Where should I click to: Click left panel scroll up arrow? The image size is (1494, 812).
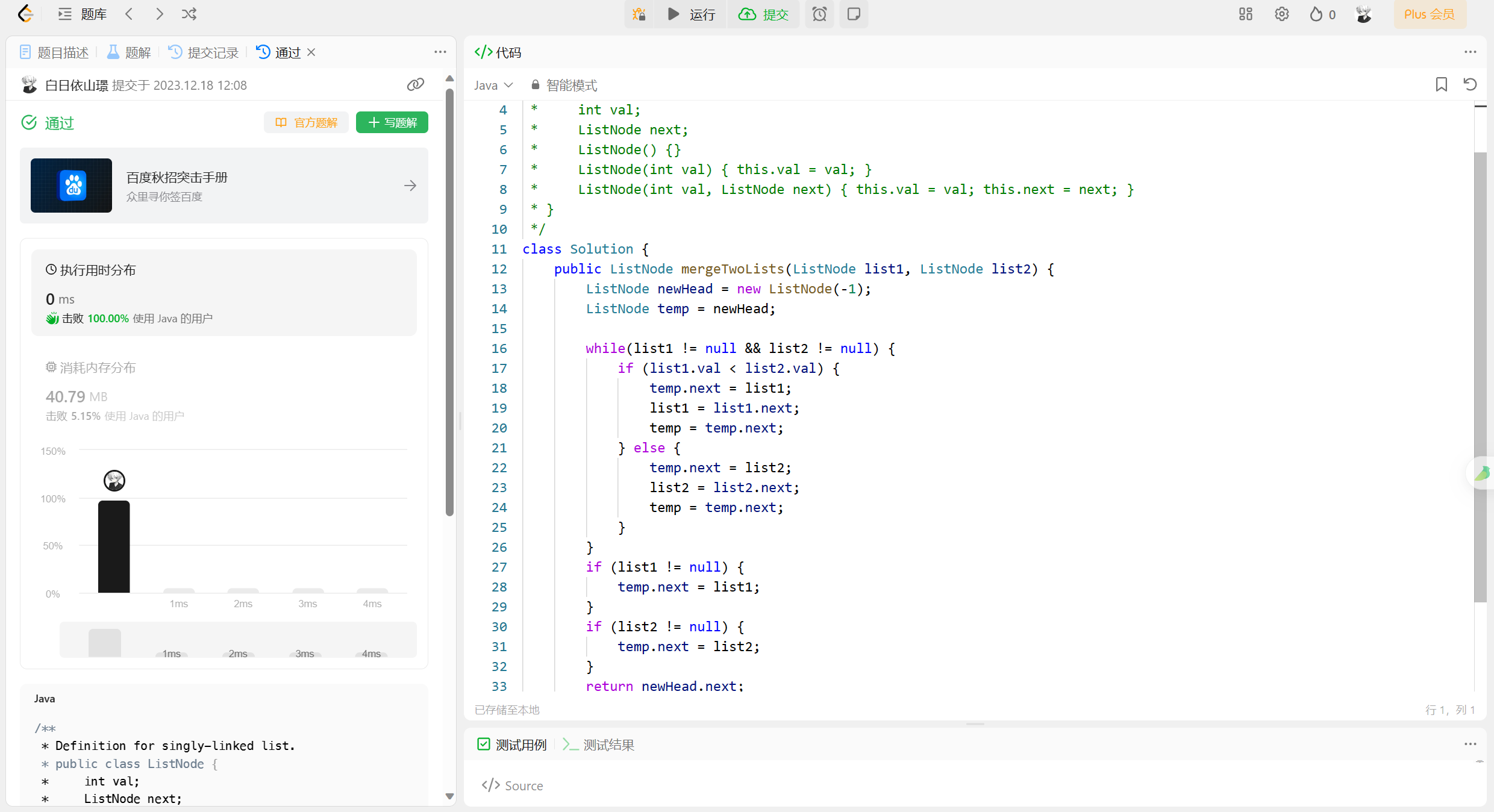coord(449,79)
